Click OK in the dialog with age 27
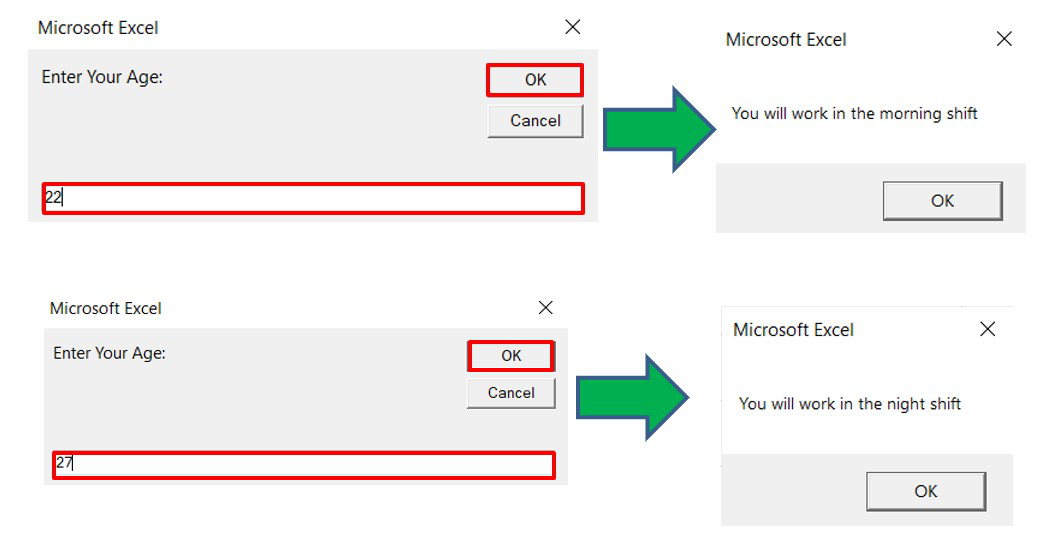This screenshot has height=550, width=1058. pos(511,356)
